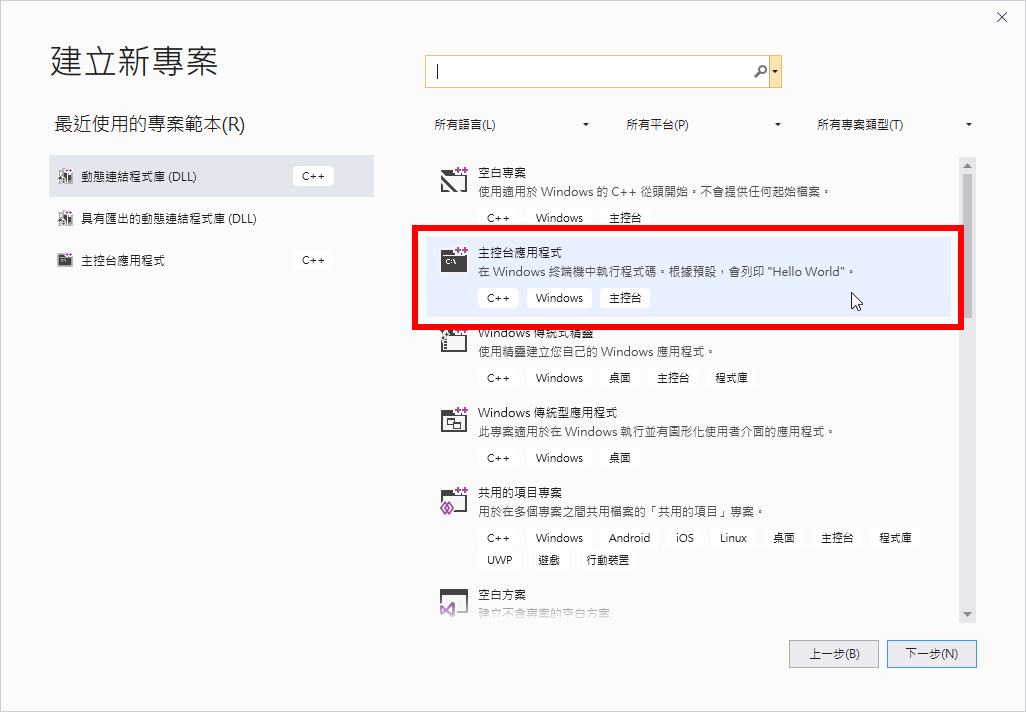
Task: Click the template list scrollbar thumb
Action: pyautogui.click(x=967, y=246)
